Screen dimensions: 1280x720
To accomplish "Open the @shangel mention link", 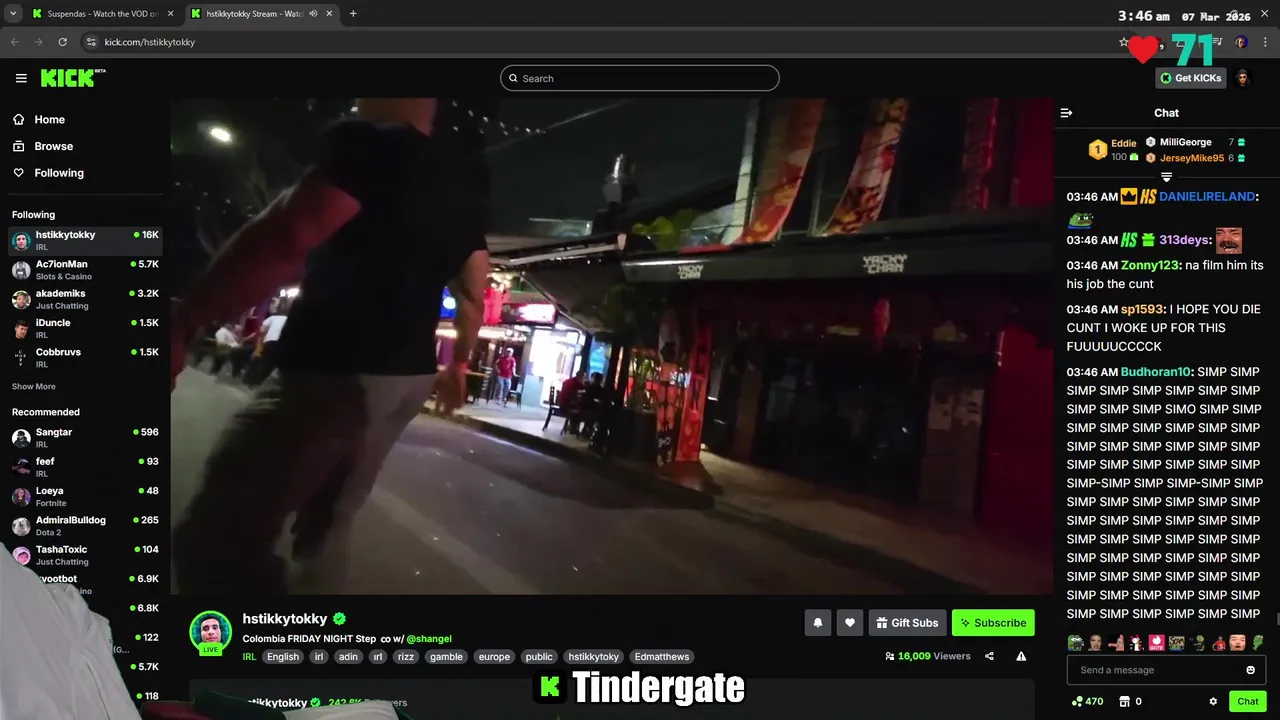I will point(429,639).
